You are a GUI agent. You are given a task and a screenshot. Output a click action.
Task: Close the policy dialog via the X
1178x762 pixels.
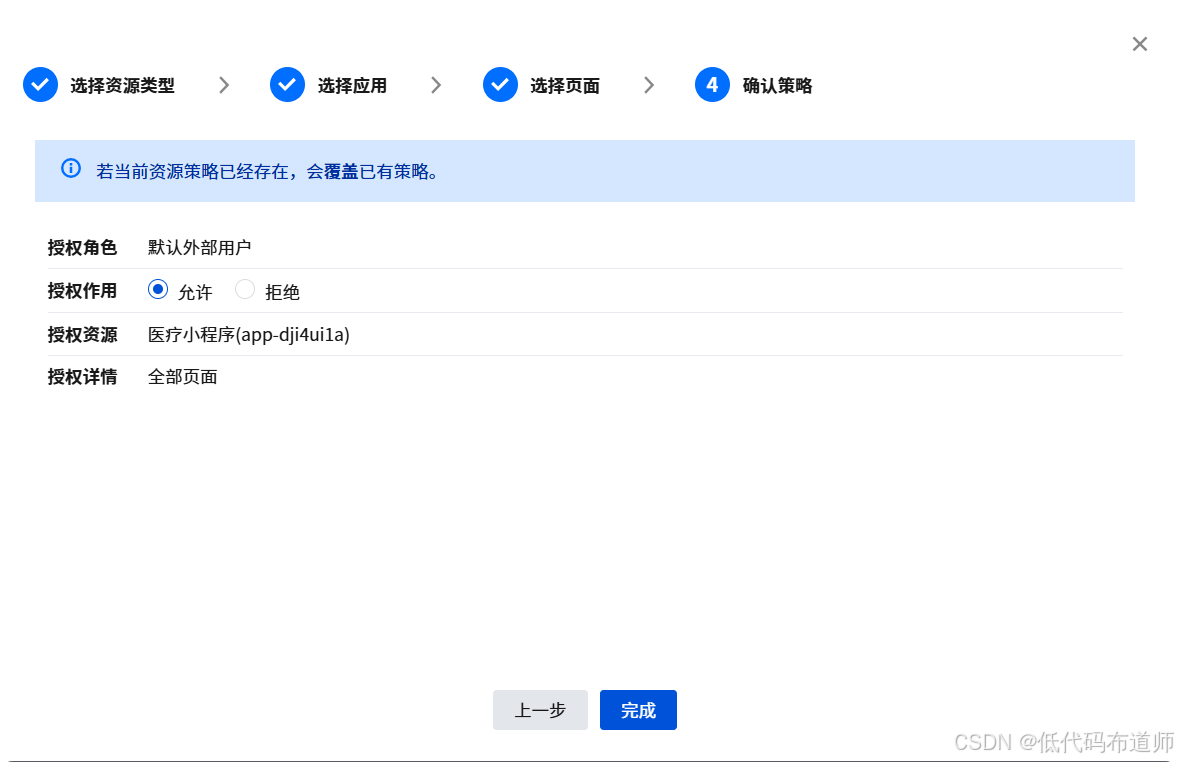[x=1140, y=43]
